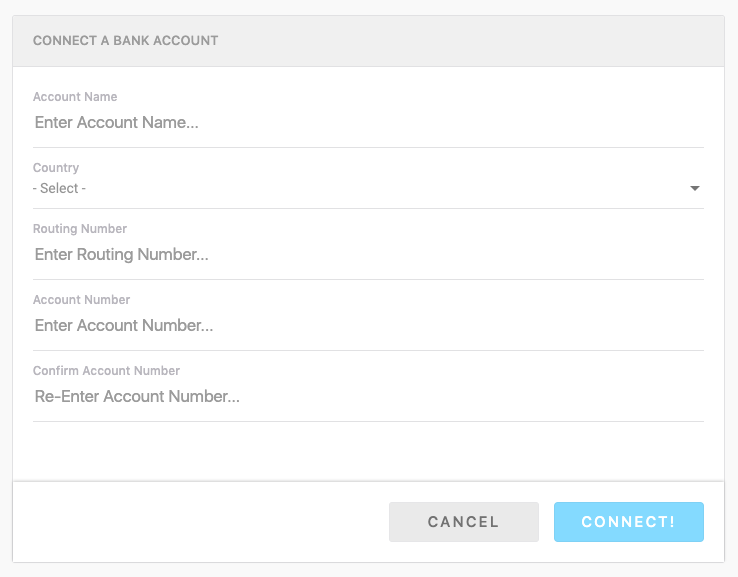Click the 'Connect a Bank Account' title

[125, 41]
